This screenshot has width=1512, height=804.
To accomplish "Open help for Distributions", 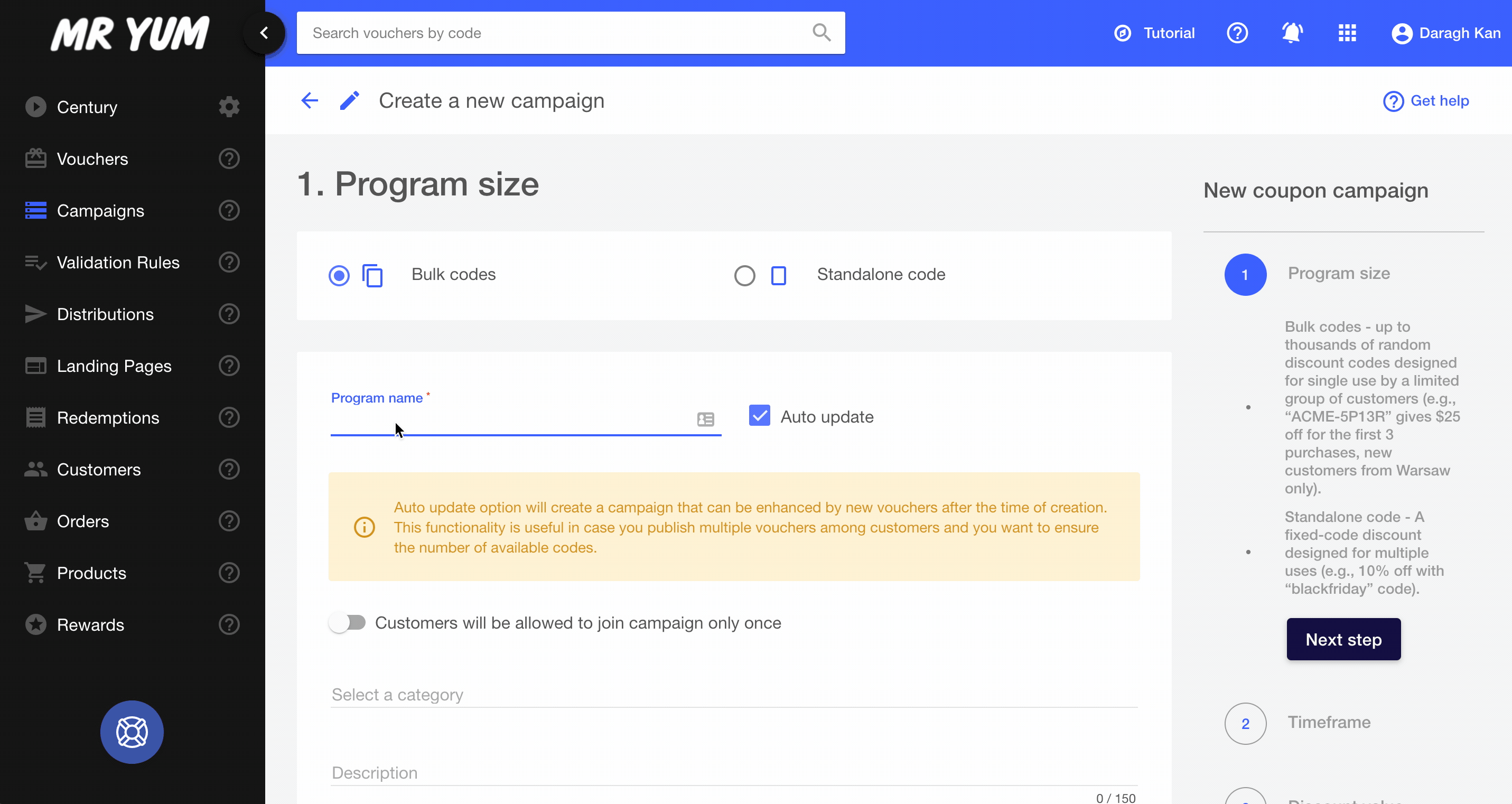I will 229,314.
